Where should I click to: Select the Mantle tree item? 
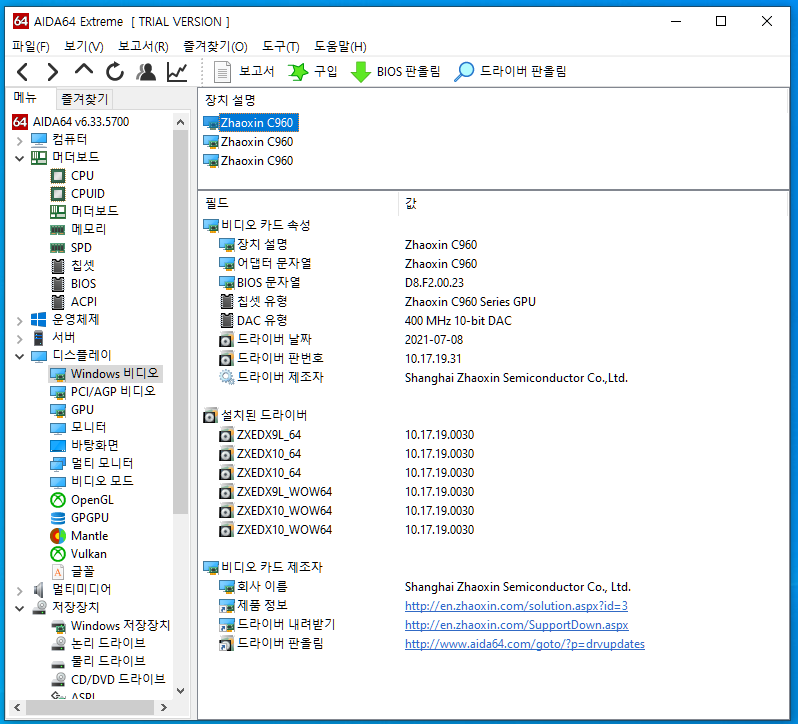(79, 536)
